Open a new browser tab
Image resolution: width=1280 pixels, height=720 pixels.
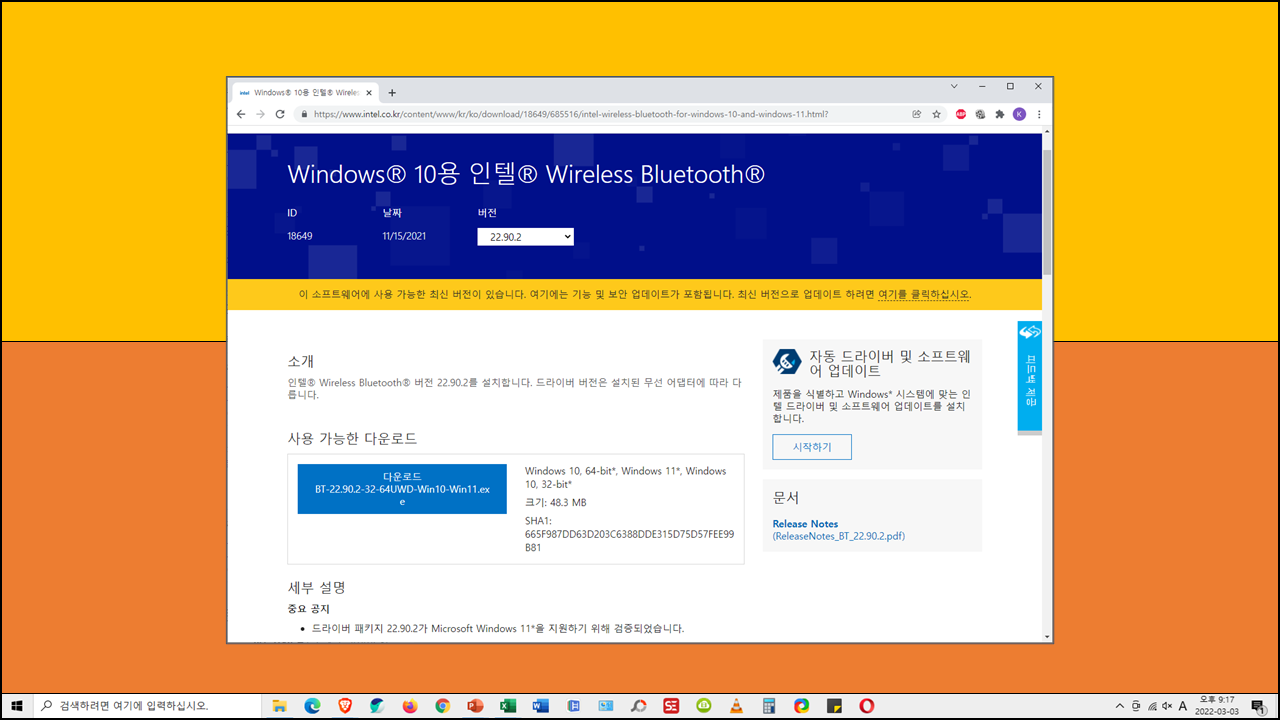pyautogui.click(x=392, y=92)
